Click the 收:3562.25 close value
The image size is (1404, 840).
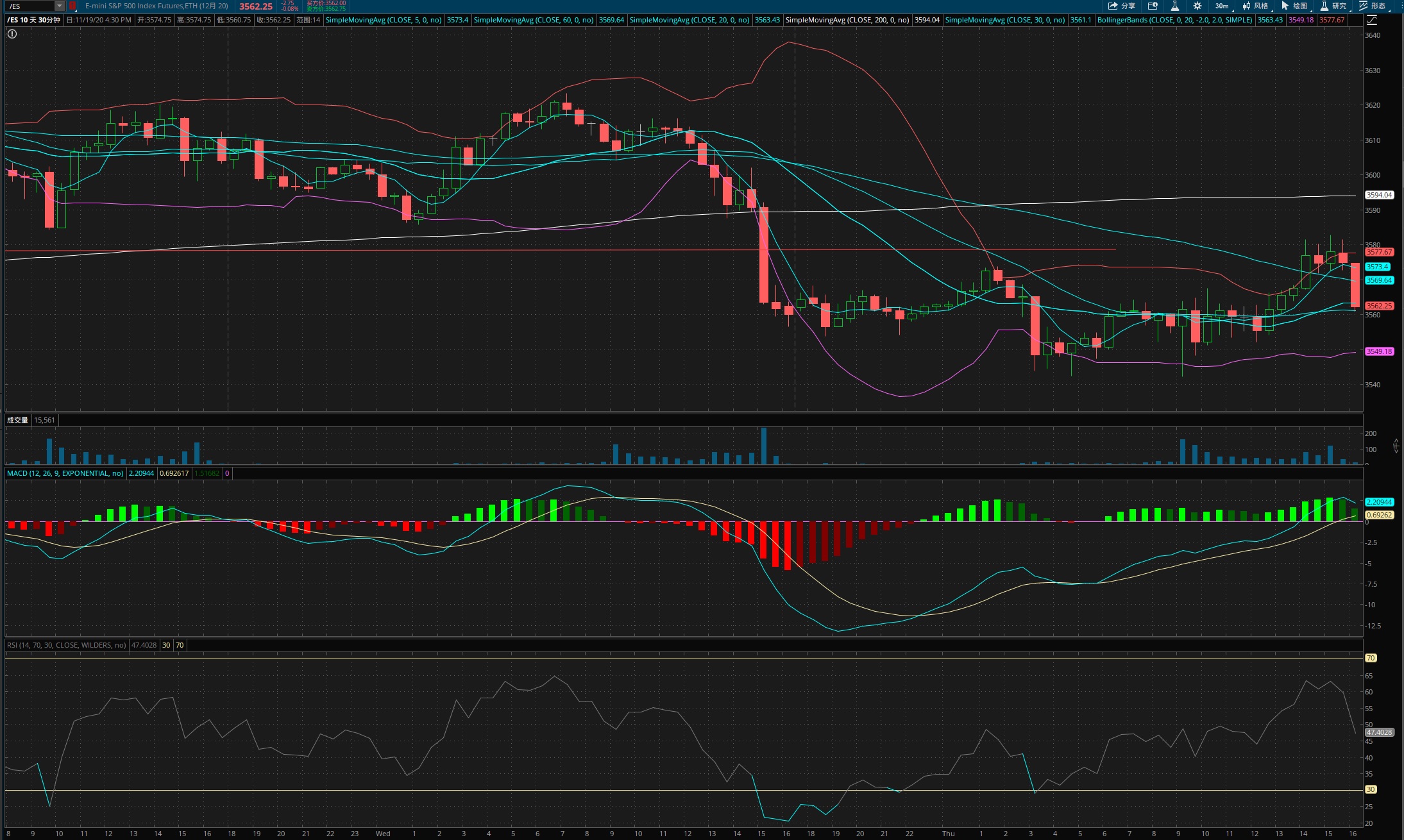click(x=273, y=20)
